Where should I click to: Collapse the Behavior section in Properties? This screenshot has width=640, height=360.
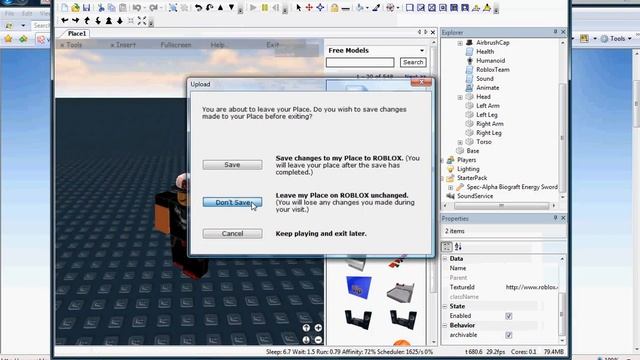(445, 325)
